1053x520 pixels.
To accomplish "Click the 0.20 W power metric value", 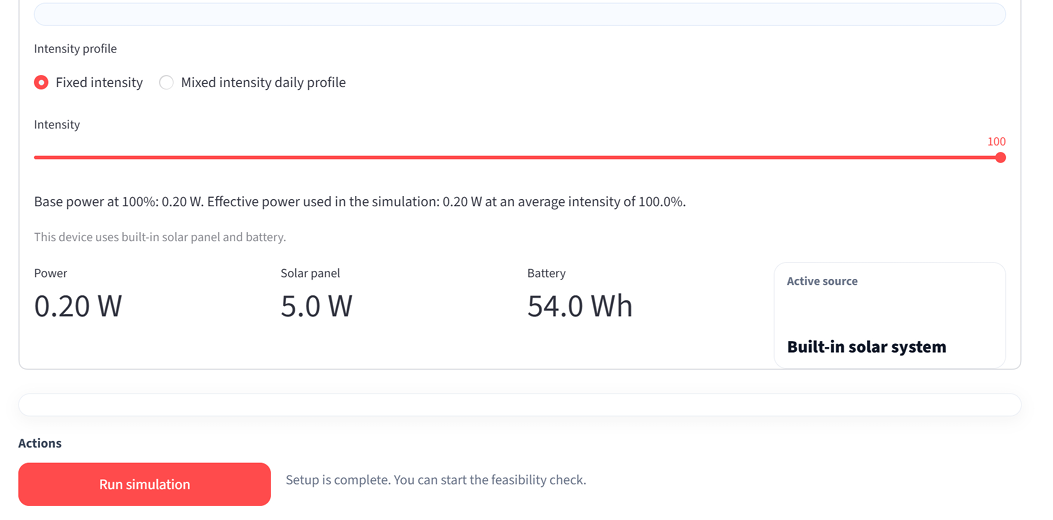I will point(78,306).
